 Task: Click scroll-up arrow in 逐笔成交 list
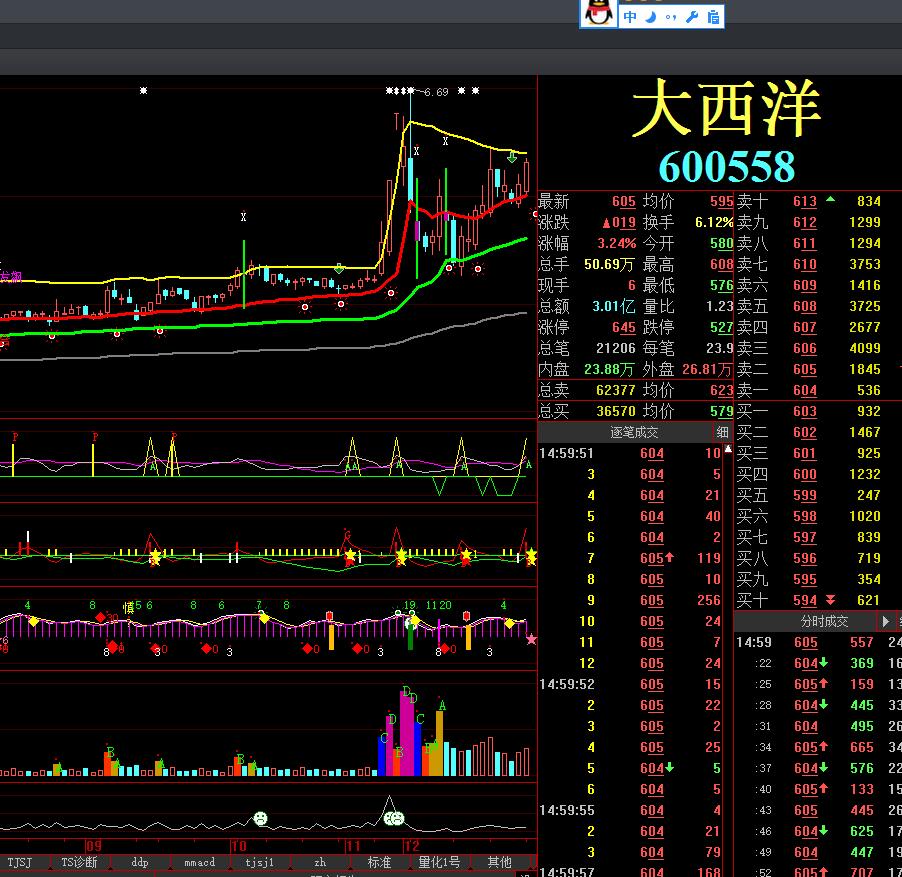[728, 449]
